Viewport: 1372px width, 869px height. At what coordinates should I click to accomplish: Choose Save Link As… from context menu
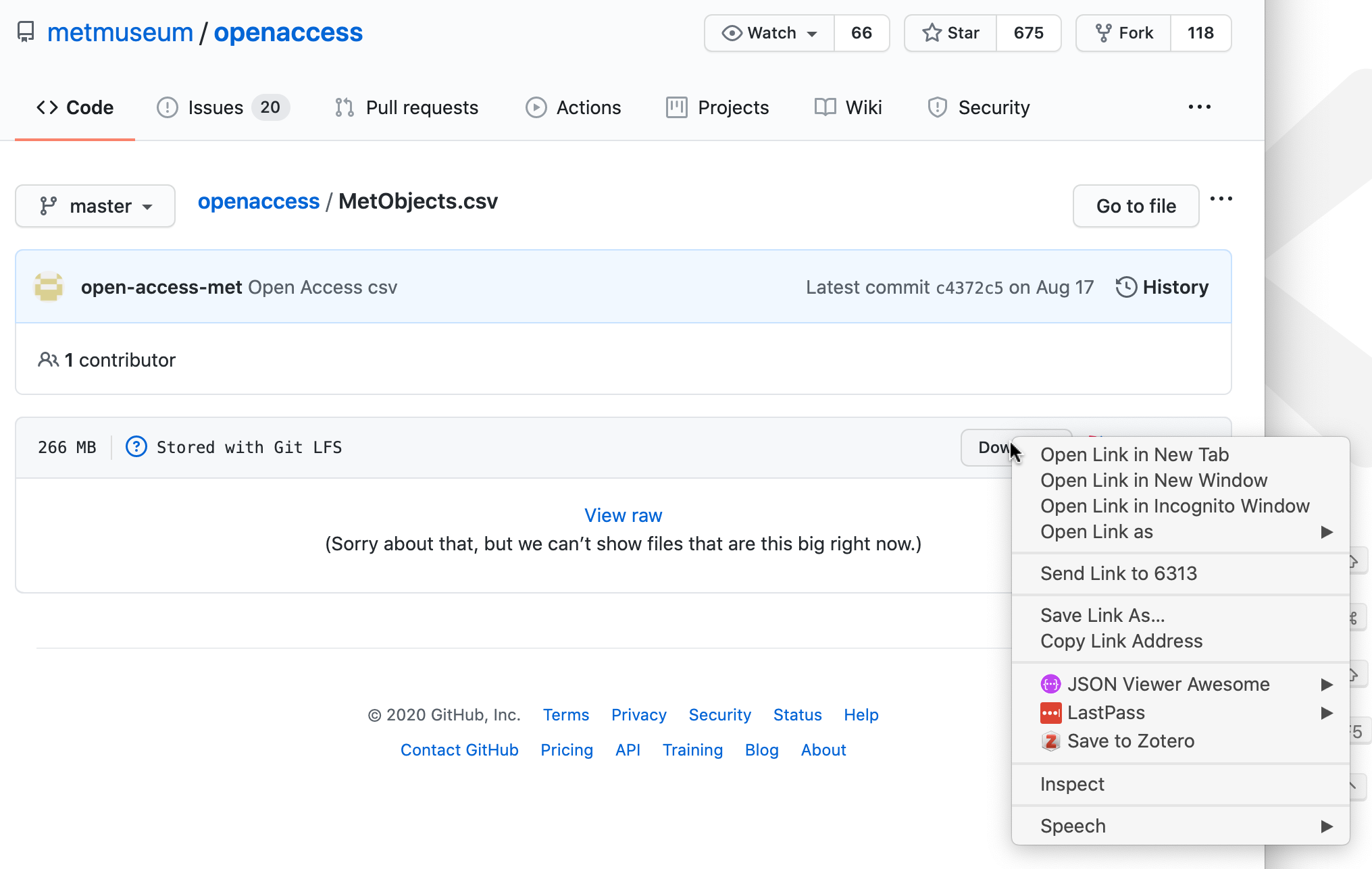1102,615
